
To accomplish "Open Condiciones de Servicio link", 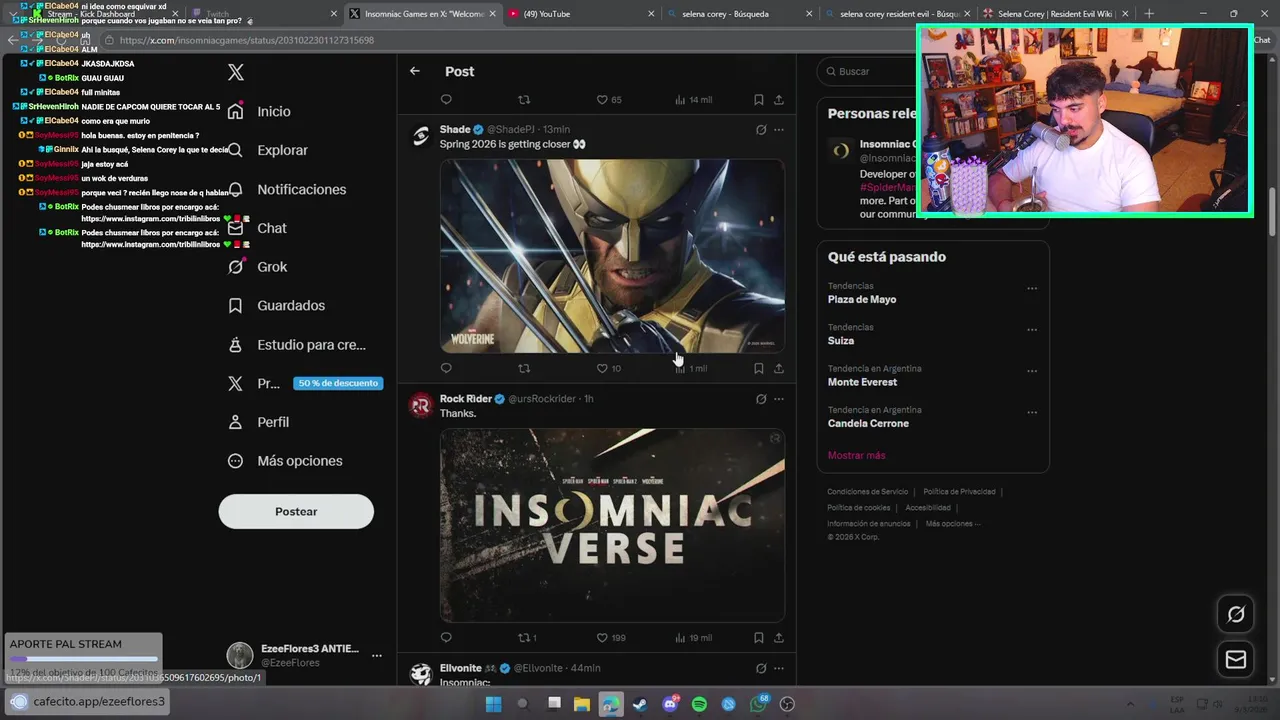I will [867, 492].
